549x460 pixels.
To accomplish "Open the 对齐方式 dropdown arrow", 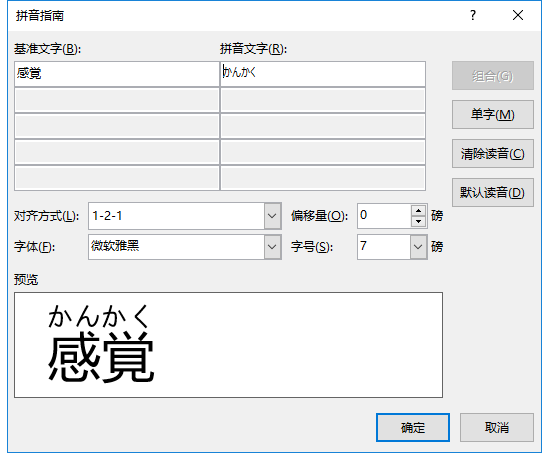I will (x=272, y=216).
